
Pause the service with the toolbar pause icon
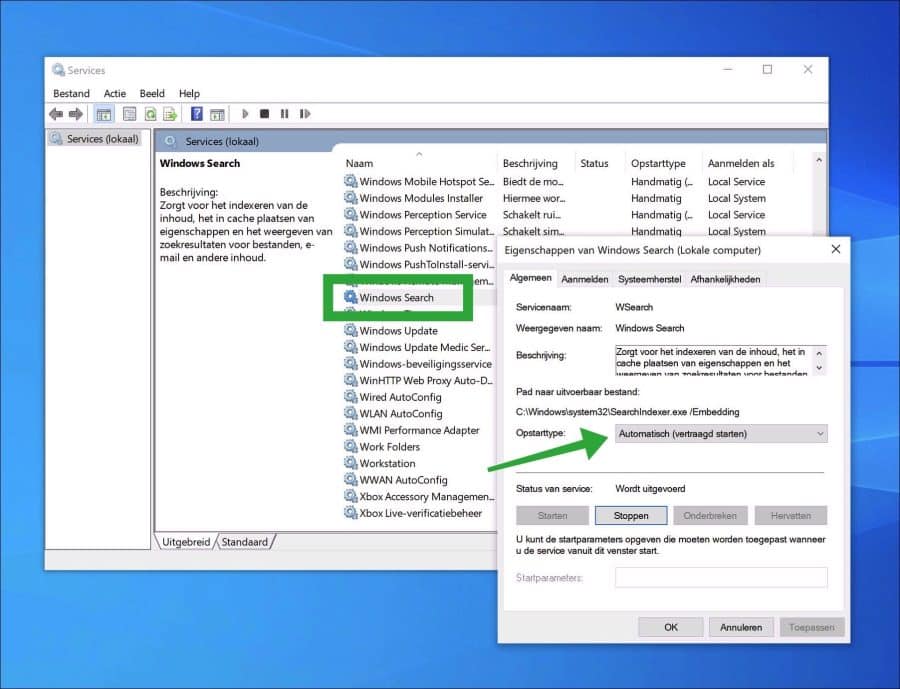284,114
